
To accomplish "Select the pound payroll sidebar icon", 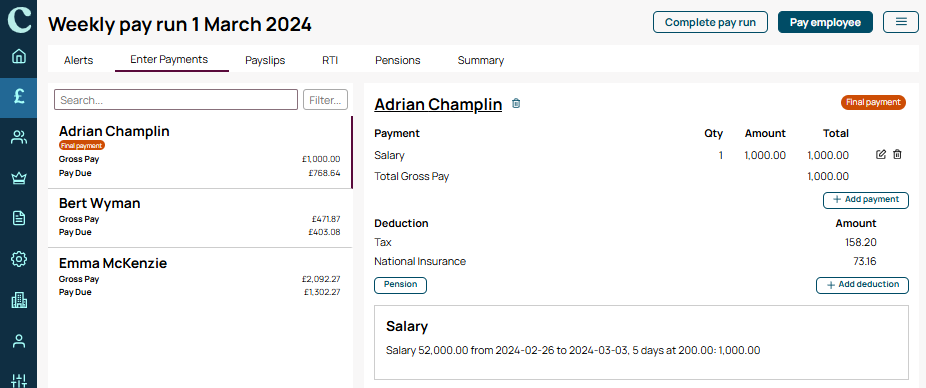I will pos(19,97).
